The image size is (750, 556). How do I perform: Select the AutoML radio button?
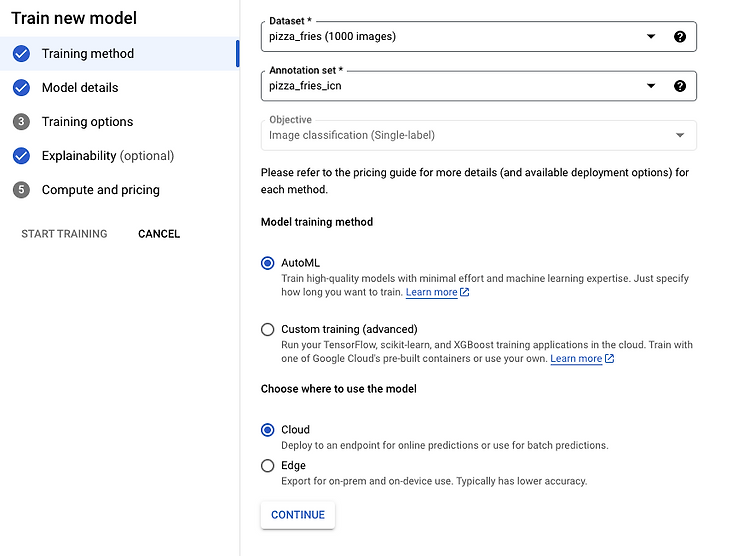pyautogui.click(x=268, y=263)
